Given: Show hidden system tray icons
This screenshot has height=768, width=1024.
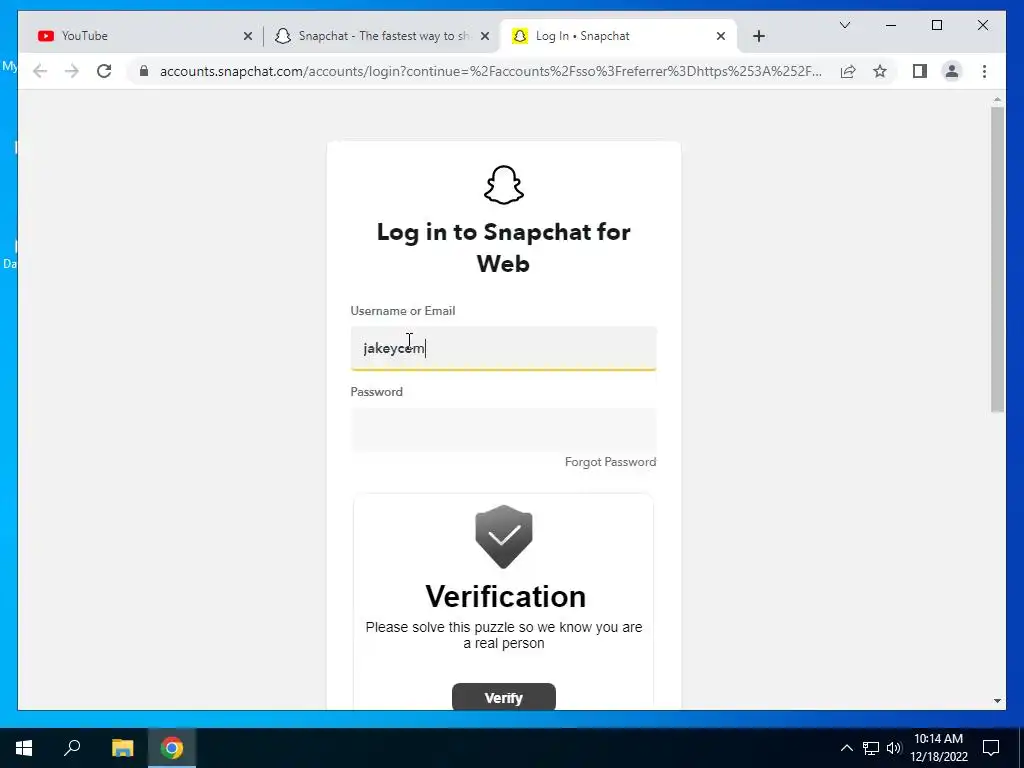Looking at the screenshot, I should click(846, 748).
